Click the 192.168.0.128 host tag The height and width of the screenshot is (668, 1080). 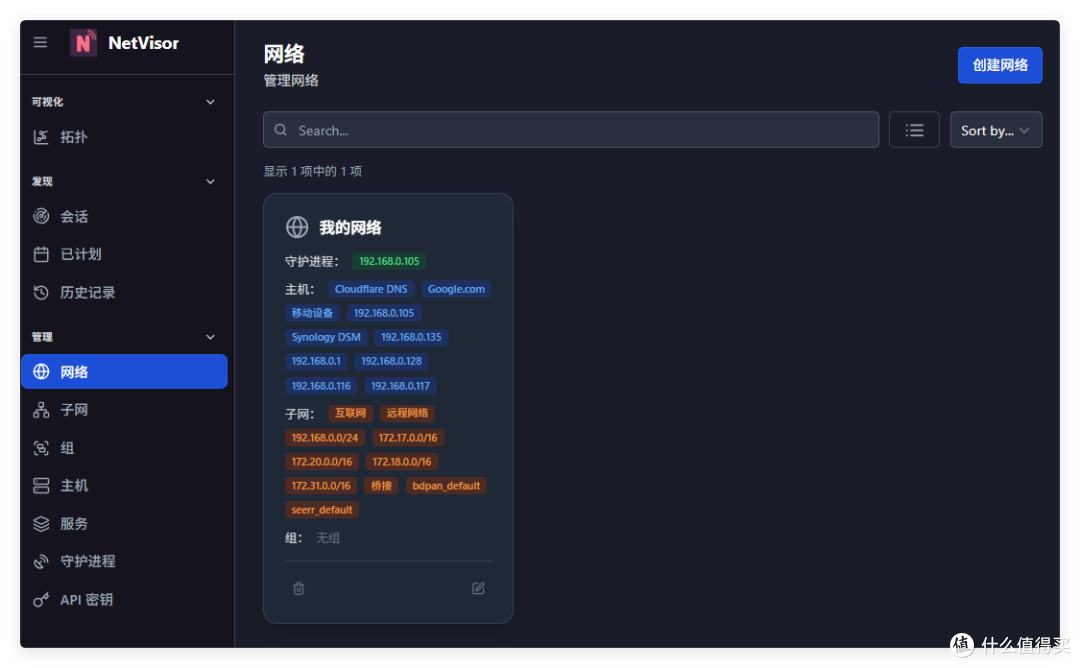point(391,362)
